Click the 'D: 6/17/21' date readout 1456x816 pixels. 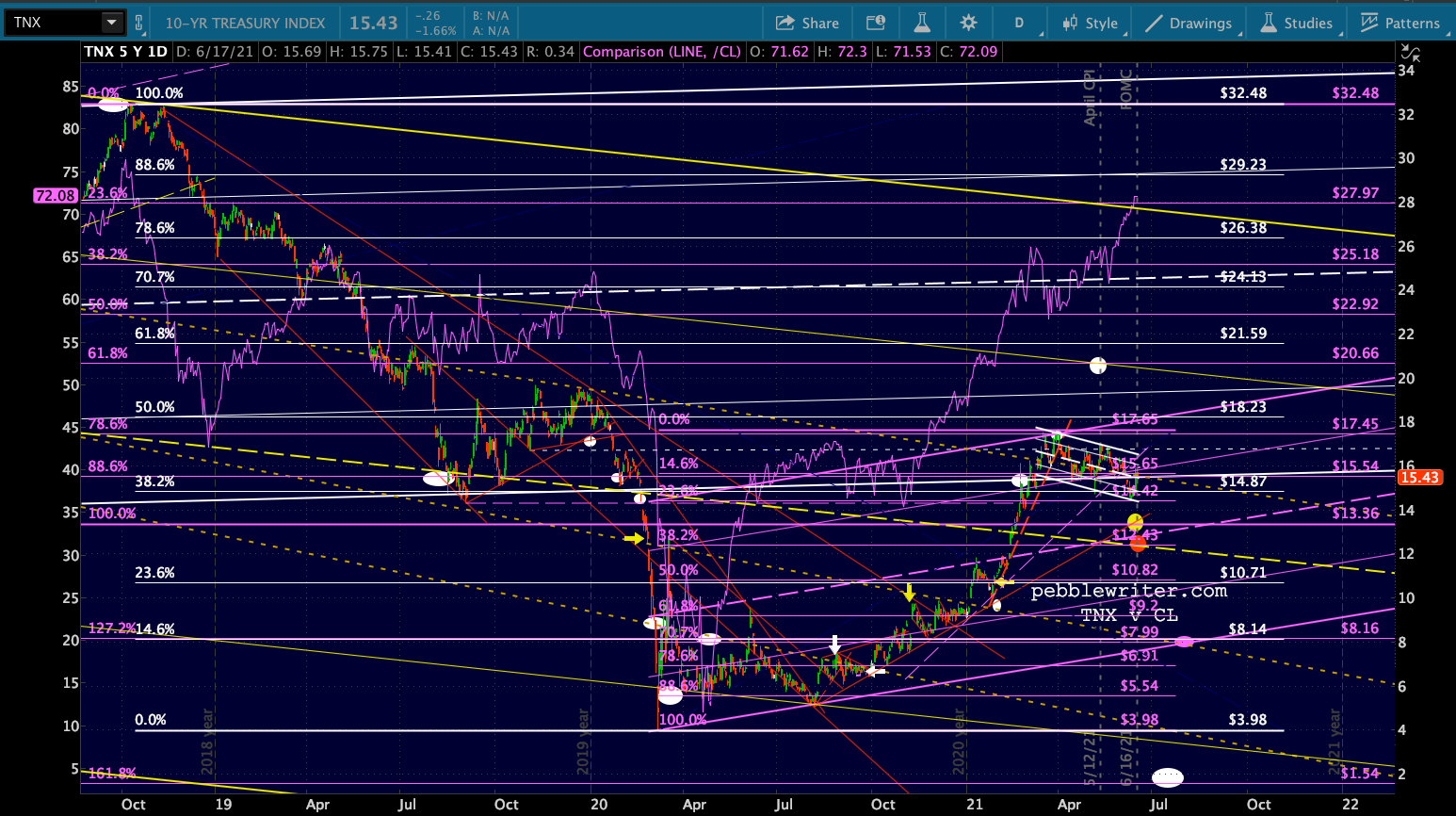tap(215, 52)
